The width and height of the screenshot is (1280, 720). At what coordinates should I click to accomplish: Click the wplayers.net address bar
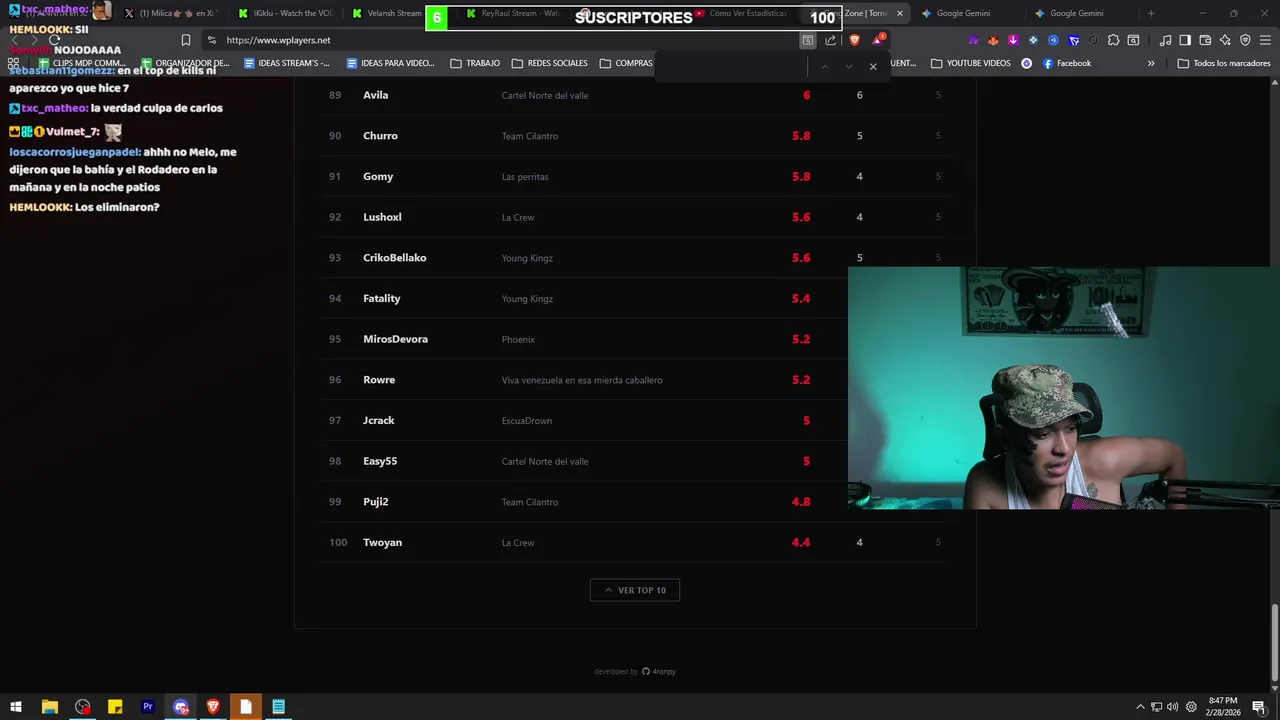(500, 40)
